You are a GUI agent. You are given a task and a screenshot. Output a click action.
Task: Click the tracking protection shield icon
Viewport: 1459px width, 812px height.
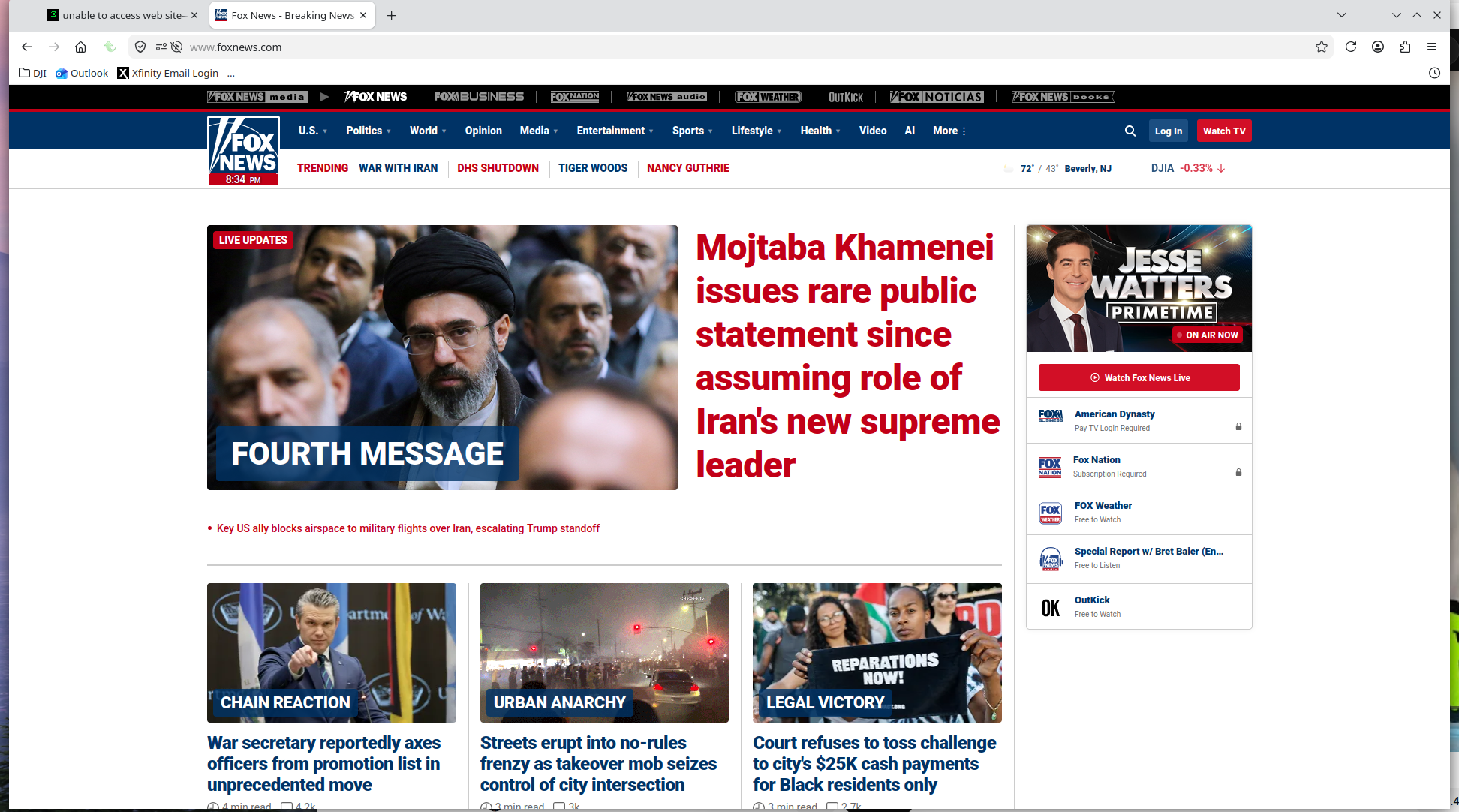140,47
